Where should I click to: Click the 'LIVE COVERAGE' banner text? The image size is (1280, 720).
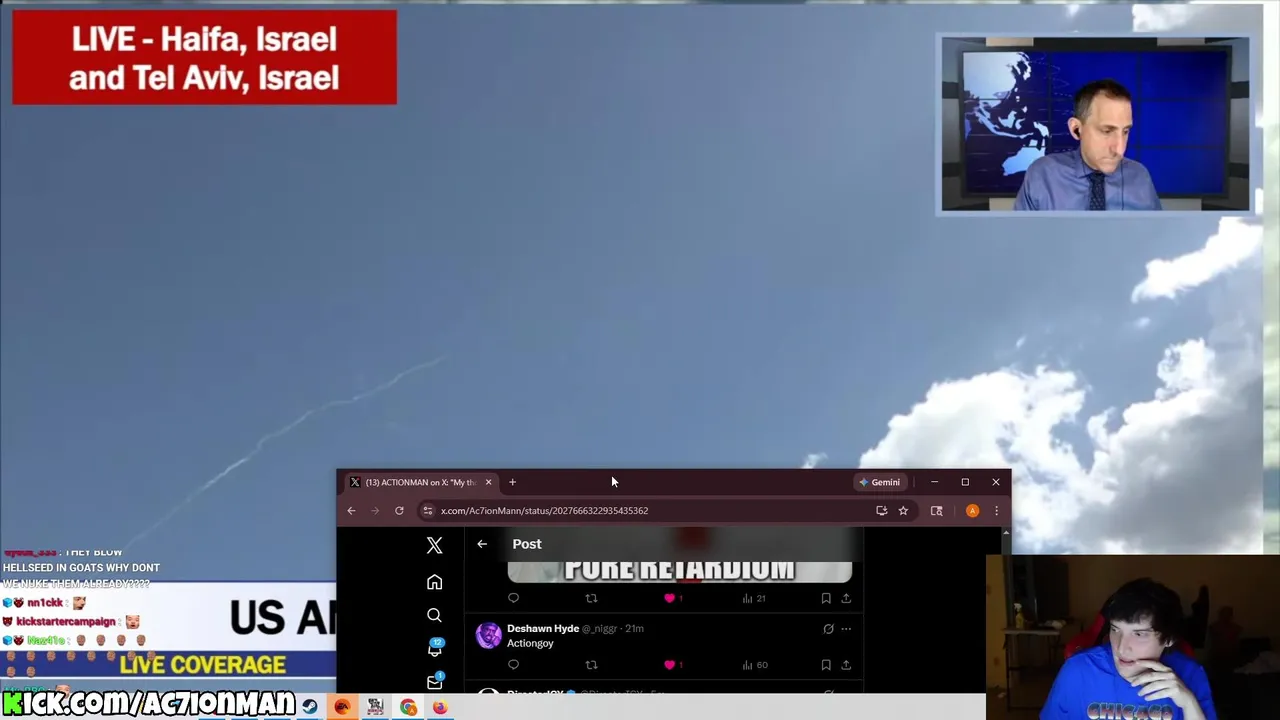pyautogui.click(x=202, y=665)
